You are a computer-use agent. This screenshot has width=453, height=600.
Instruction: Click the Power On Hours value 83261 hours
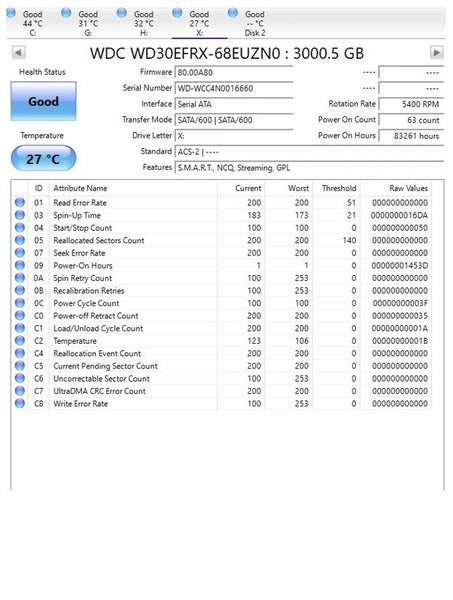pyautogui.click(x=411, y=136)
